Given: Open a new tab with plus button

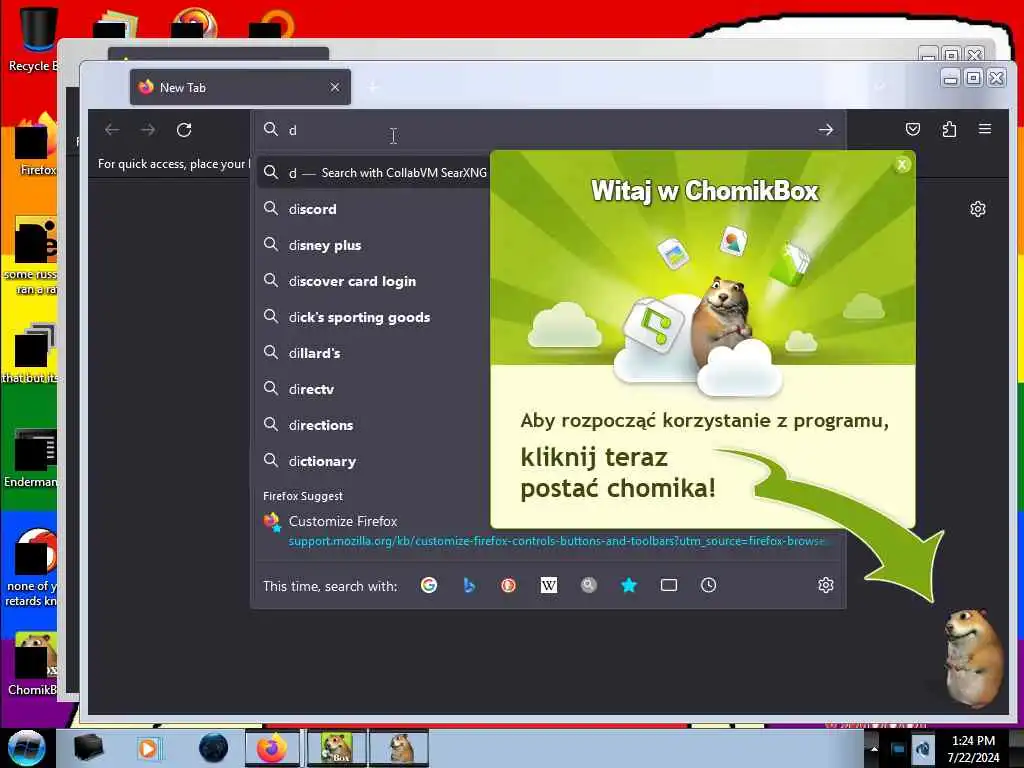Looking at the screenshot, I should point(374,87).
